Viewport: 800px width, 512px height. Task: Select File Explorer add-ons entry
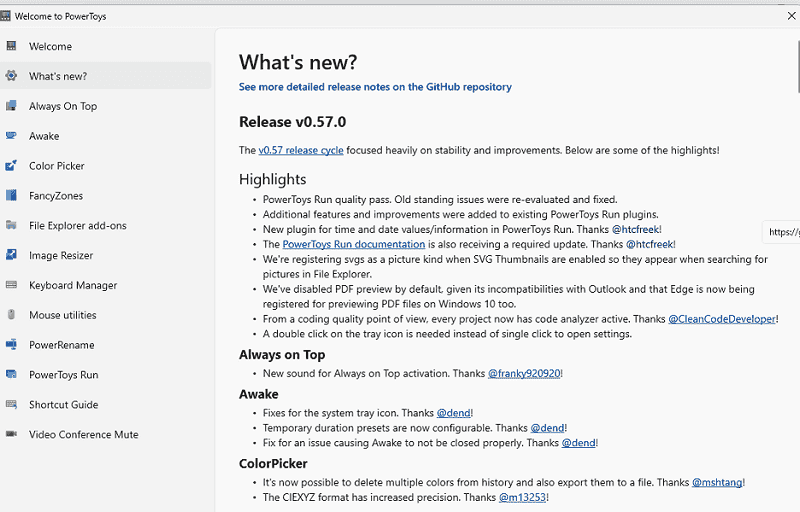click(x=106, y=225)
